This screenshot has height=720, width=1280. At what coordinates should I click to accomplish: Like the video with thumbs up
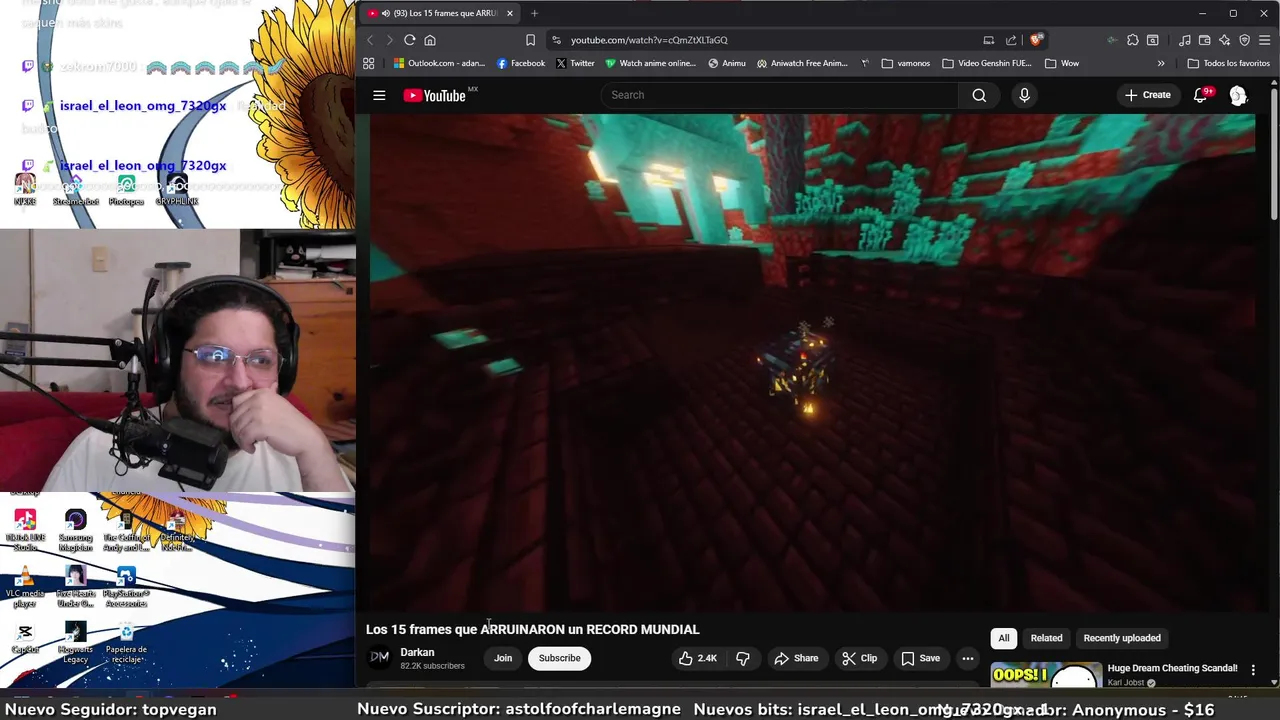click(698, 658)
